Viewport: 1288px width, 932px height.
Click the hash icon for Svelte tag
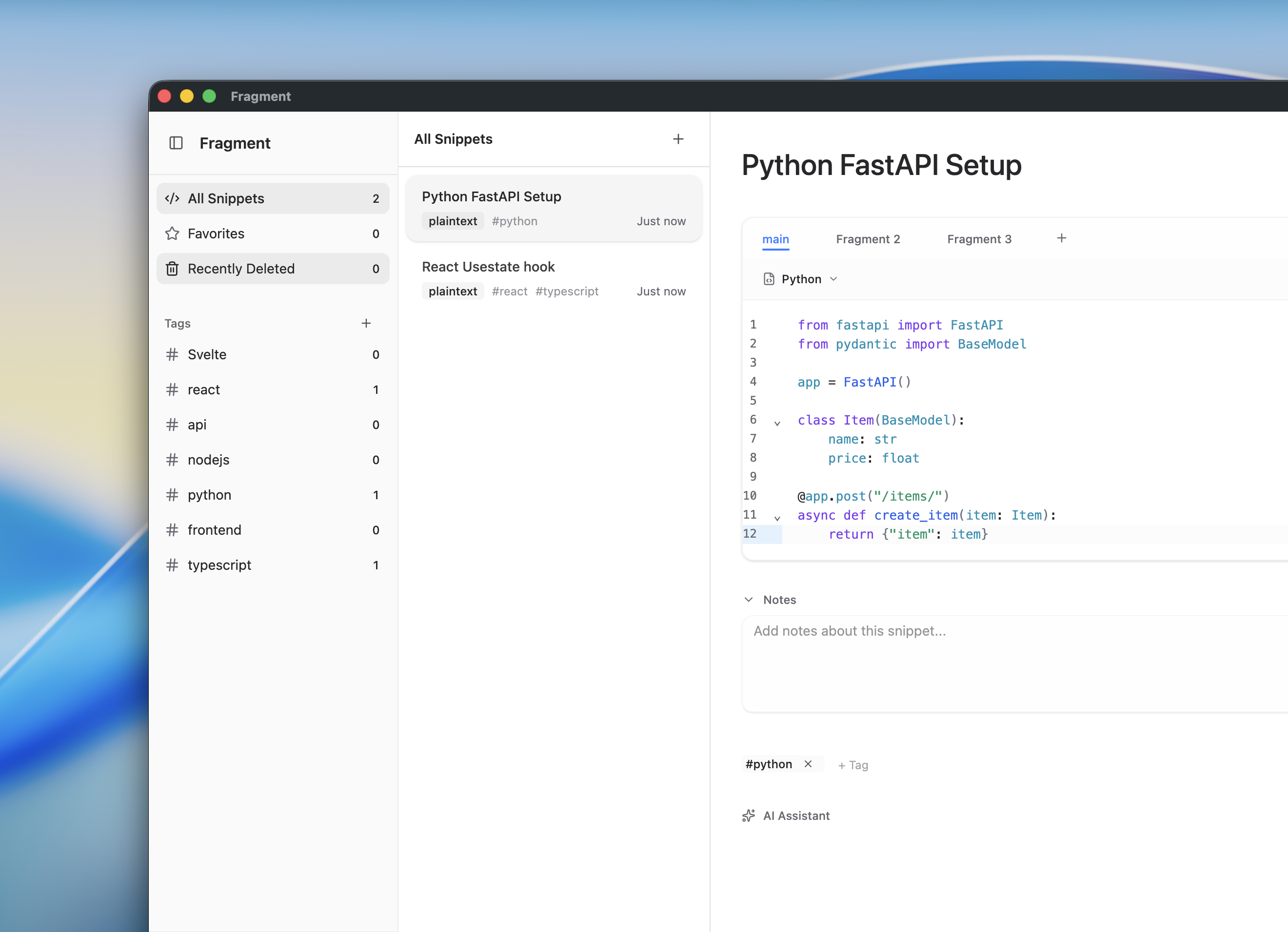point(172,354)
